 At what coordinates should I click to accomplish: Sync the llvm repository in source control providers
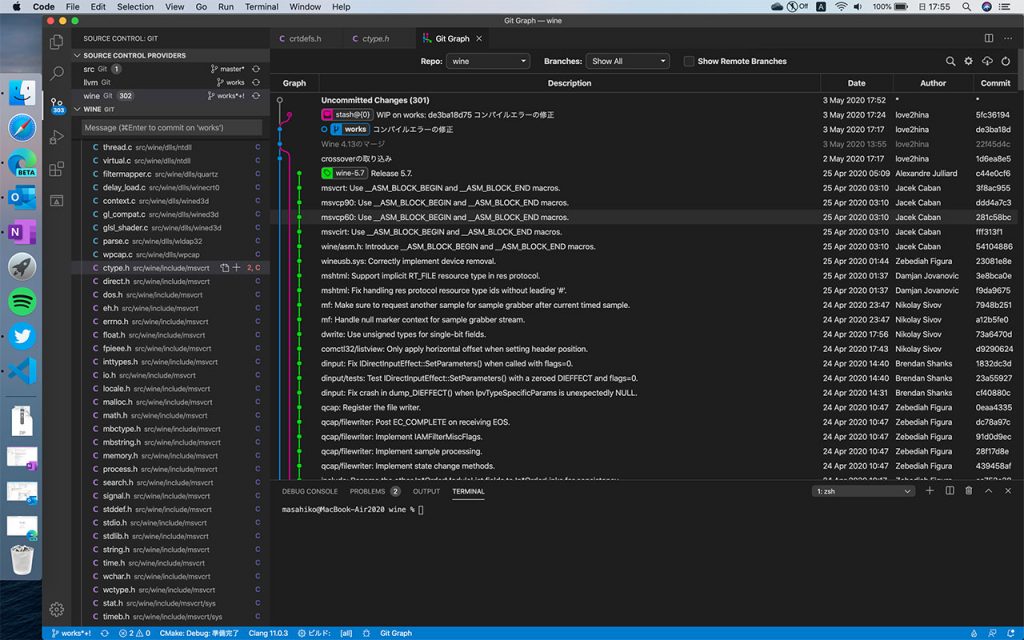click(256, 82)
